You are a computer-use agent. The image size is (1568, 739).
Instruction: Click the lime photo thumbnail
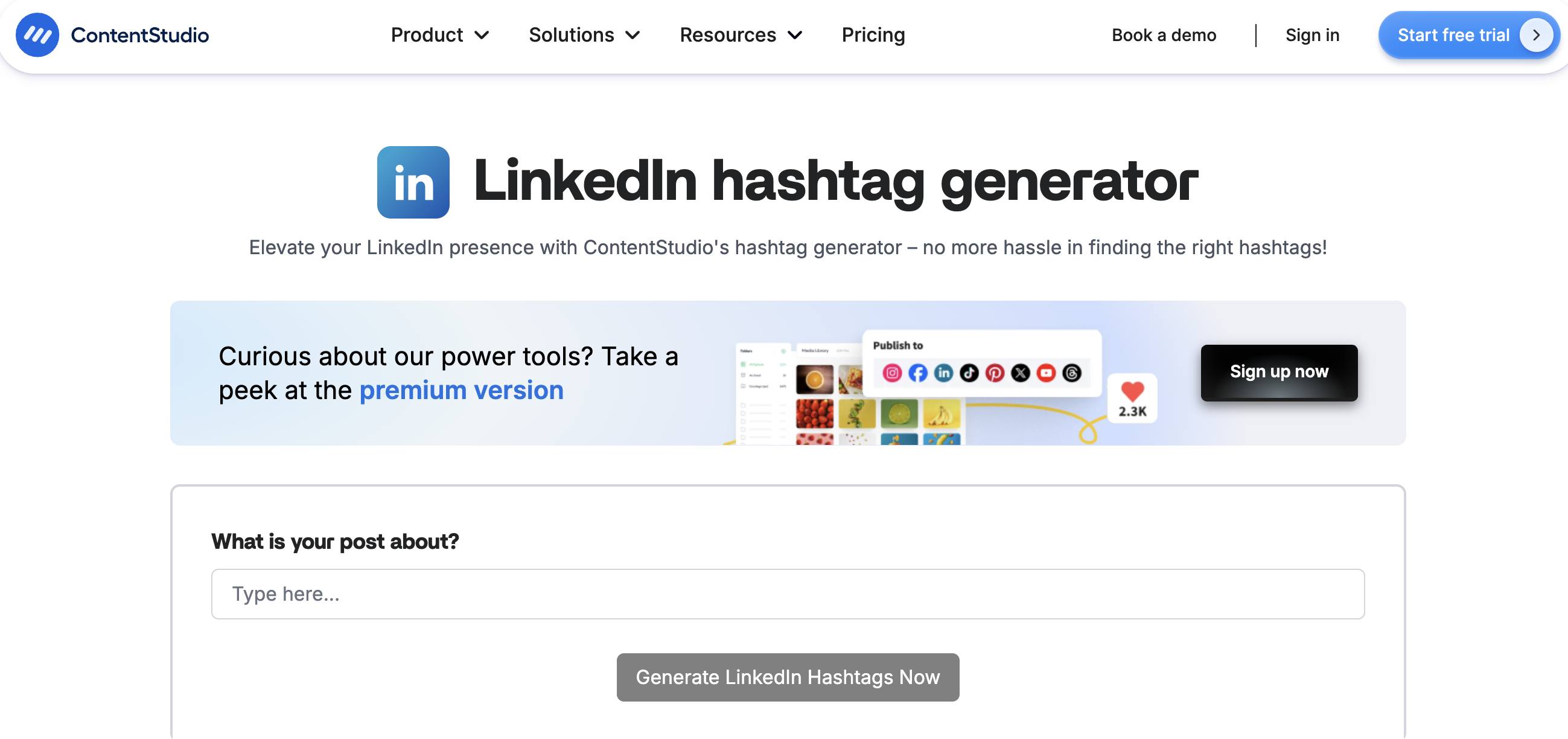coord(899,414)
